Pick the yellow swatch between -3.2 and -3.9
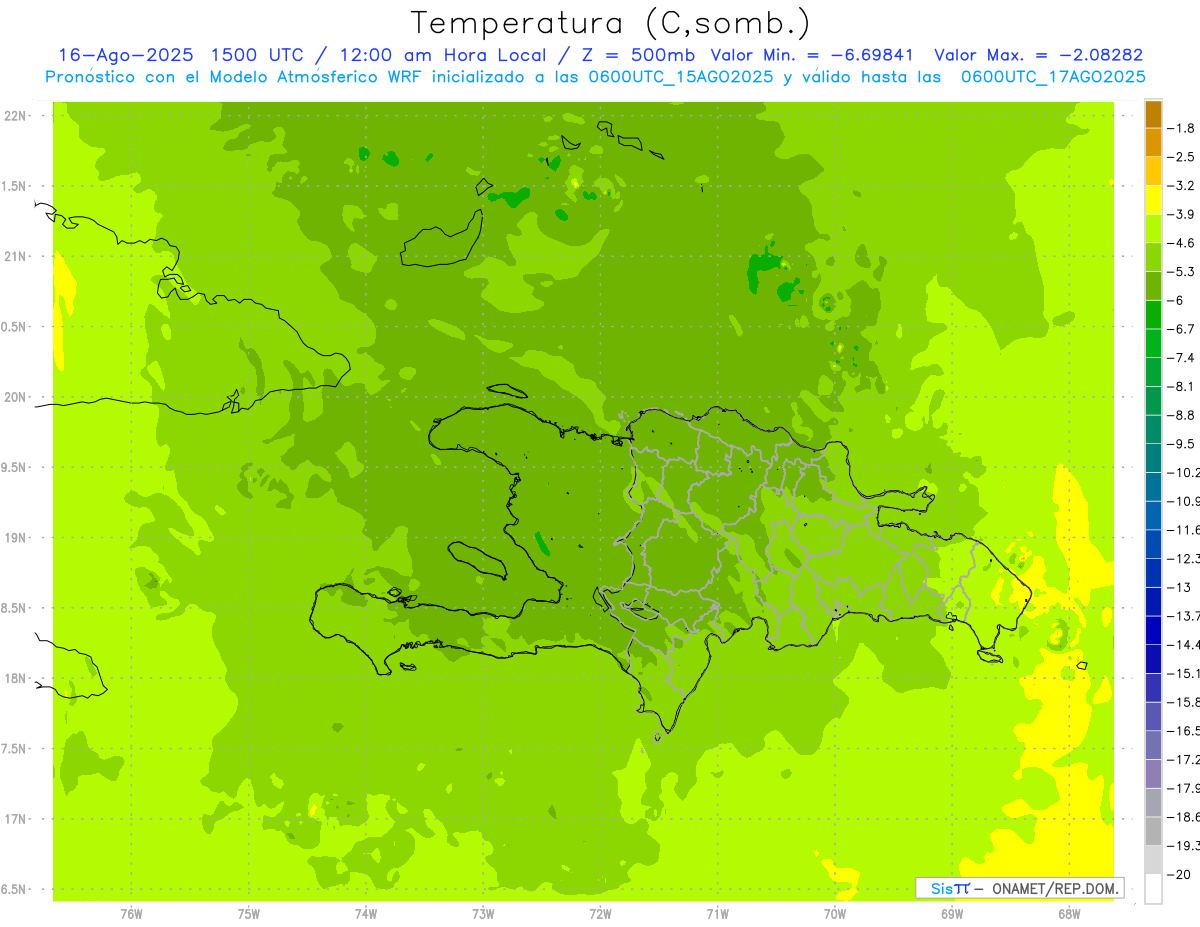The height and width of the screenshot is (927, 1200). (x=1153, y=200)
